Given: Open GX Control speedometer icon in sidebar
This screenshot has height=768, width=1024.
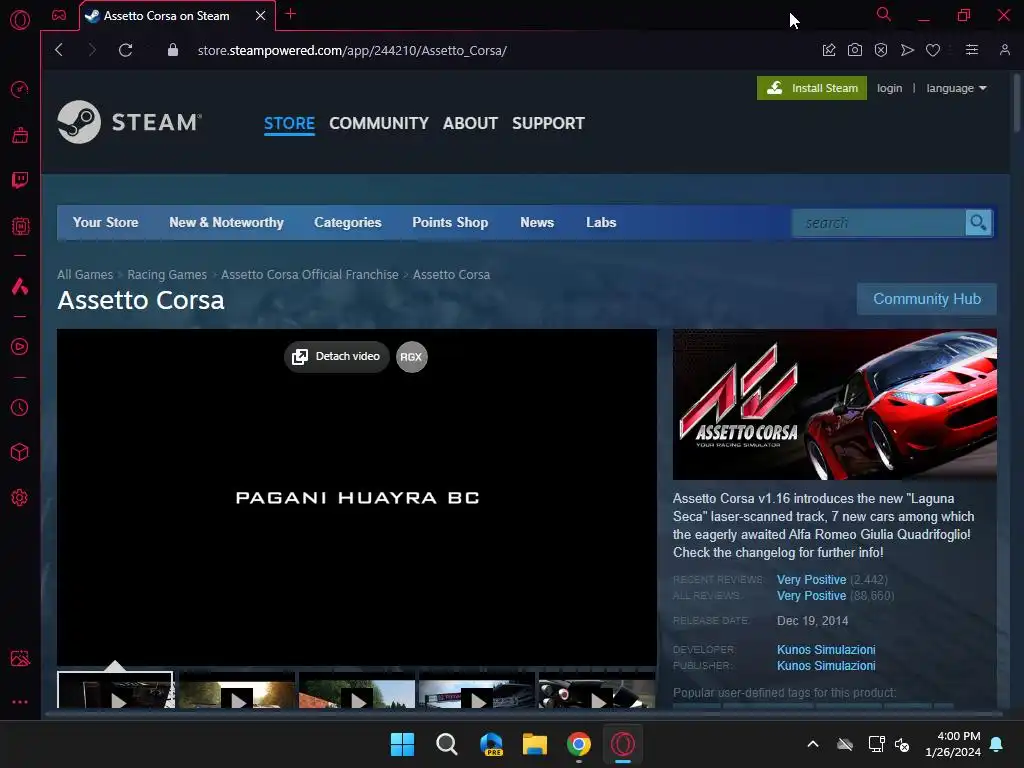Looking at the screenshot, I should [20, 89].
